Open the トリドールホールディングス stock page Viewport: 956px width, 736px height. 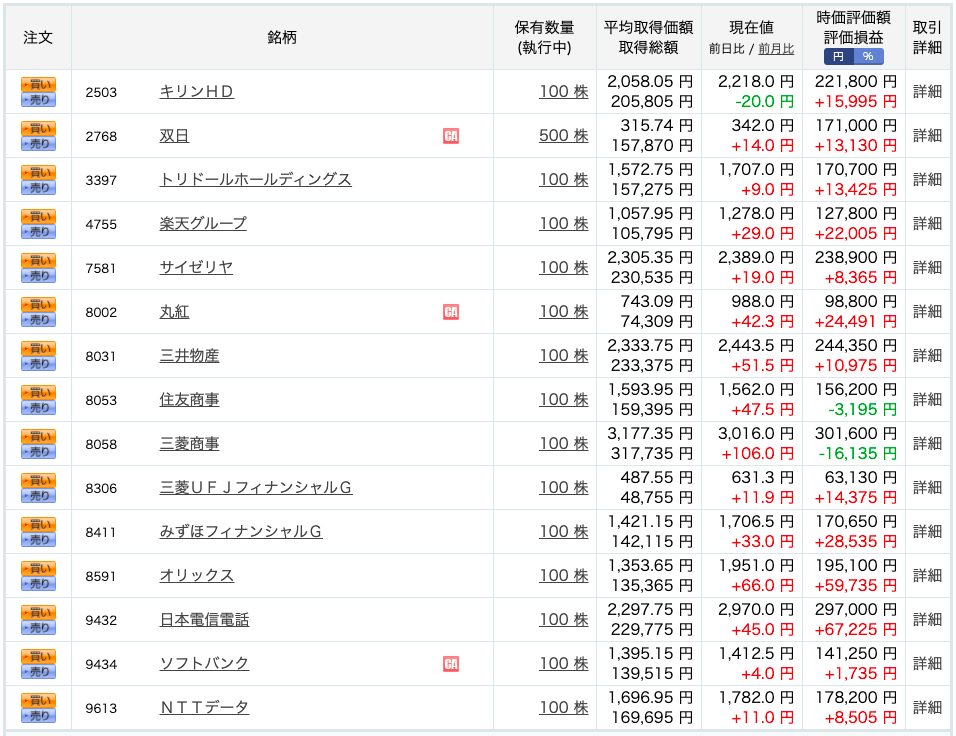(x=255, y=179)
